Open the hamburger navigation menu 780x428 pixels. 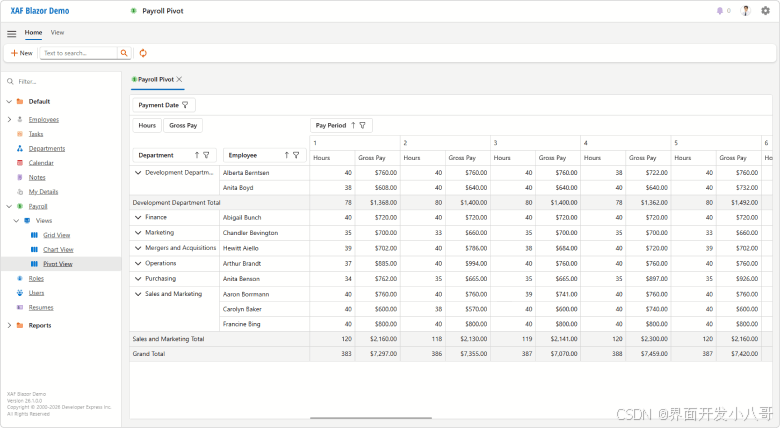click(11, 34)
